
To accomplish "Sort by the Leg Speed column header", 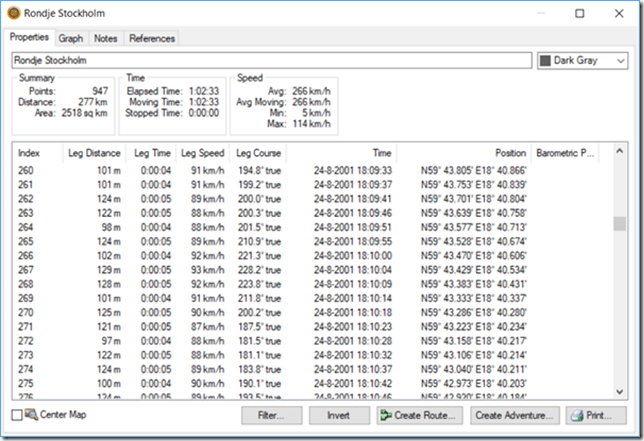I will (x=202, y=153).
